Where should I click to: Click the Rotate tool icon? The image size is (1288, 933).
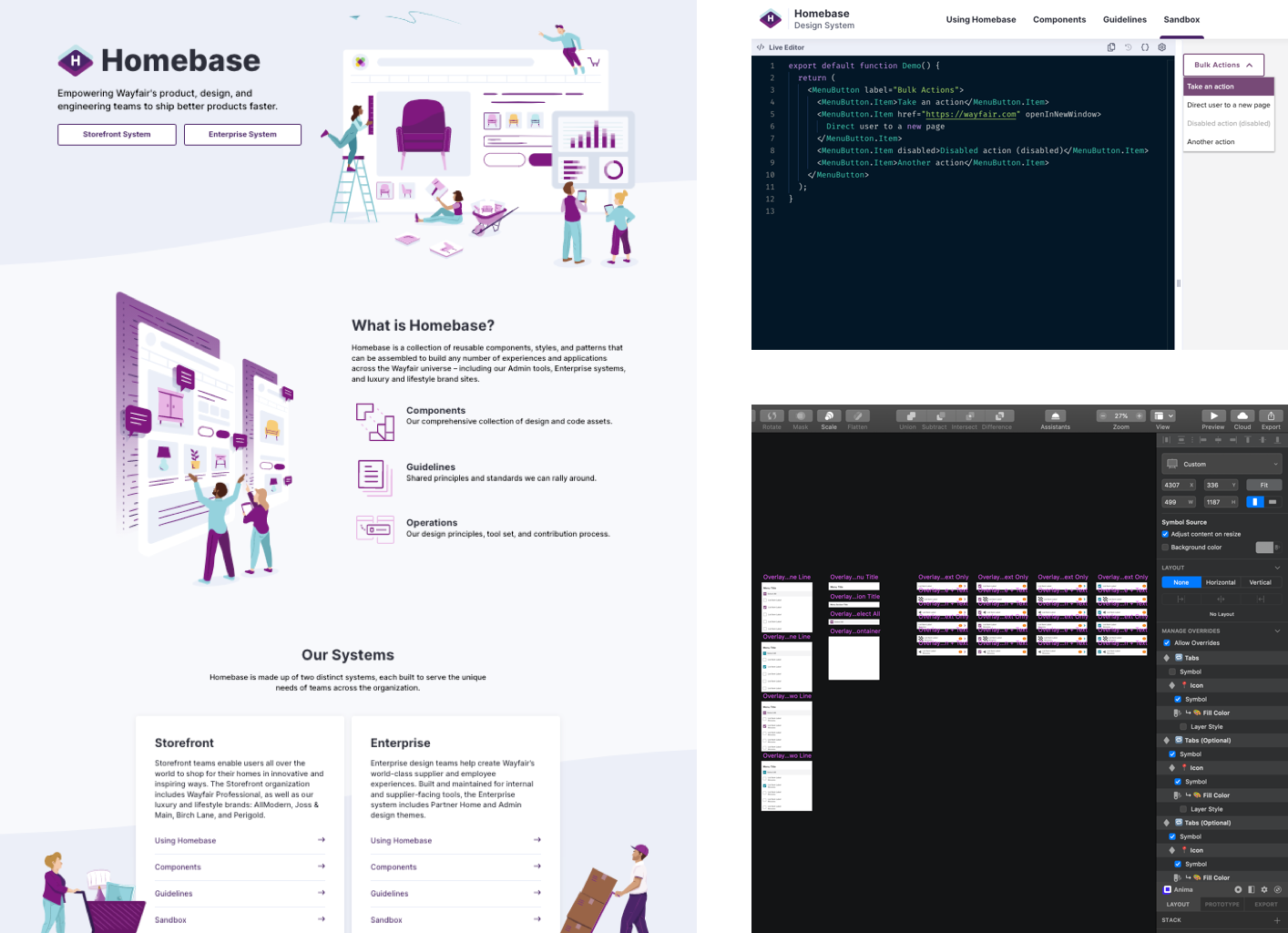point(771,415)
